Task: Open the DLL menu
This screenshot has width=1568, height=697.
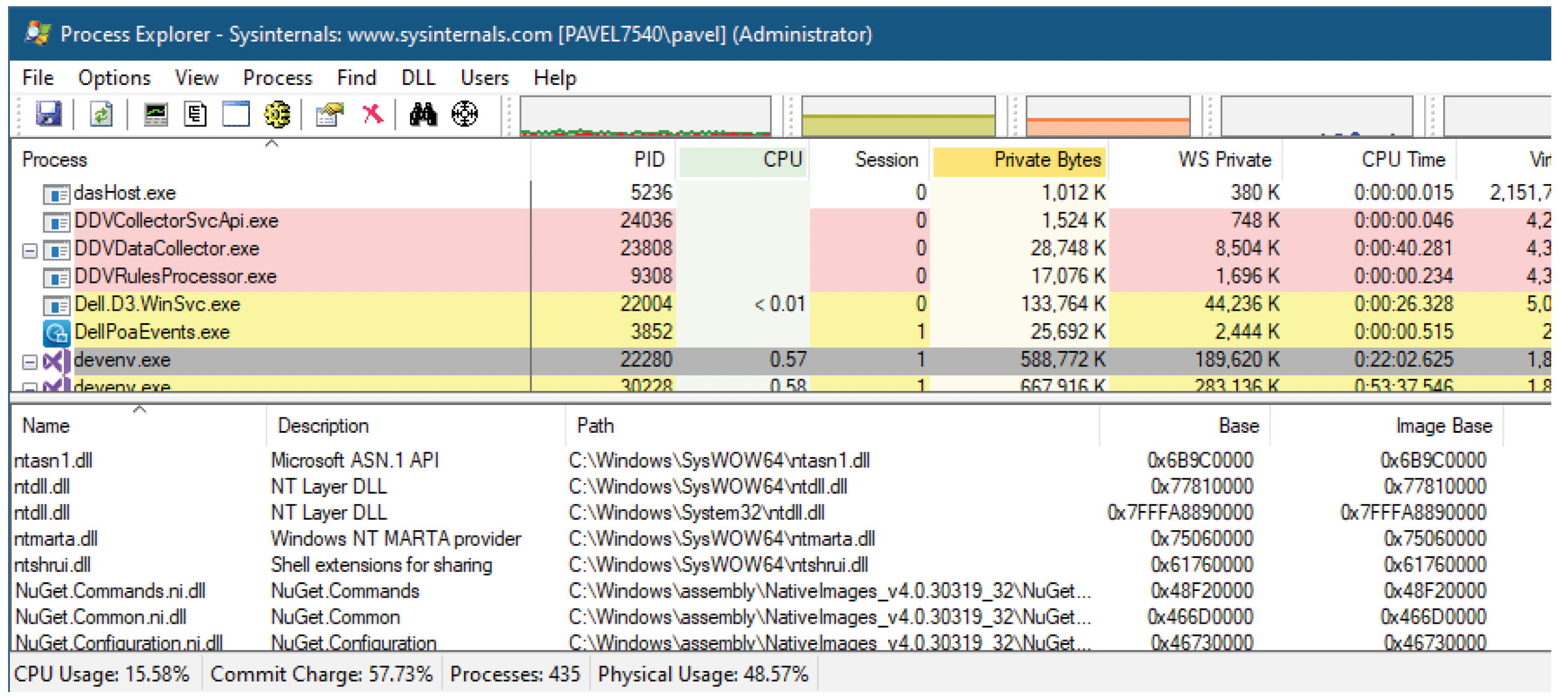Action: [418, 78]
